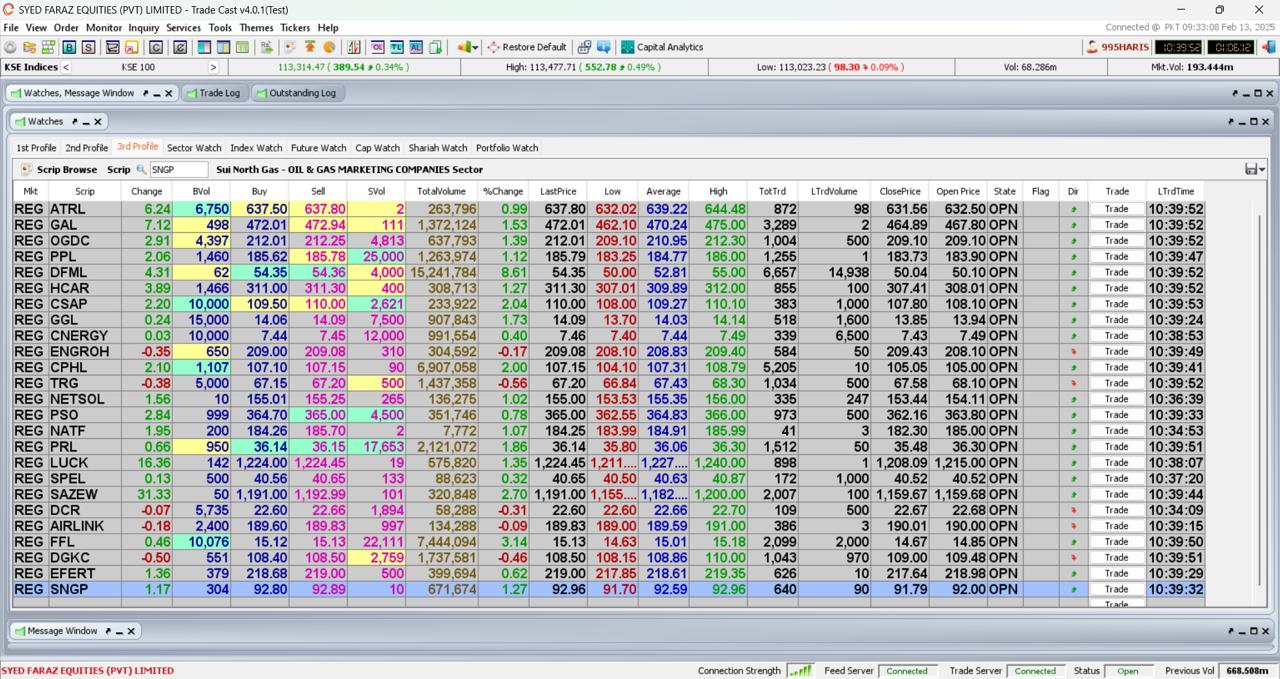Click the Trade button in LUCK row
This screenshot has height=679, width=1280.
[x=1116, y=463]
